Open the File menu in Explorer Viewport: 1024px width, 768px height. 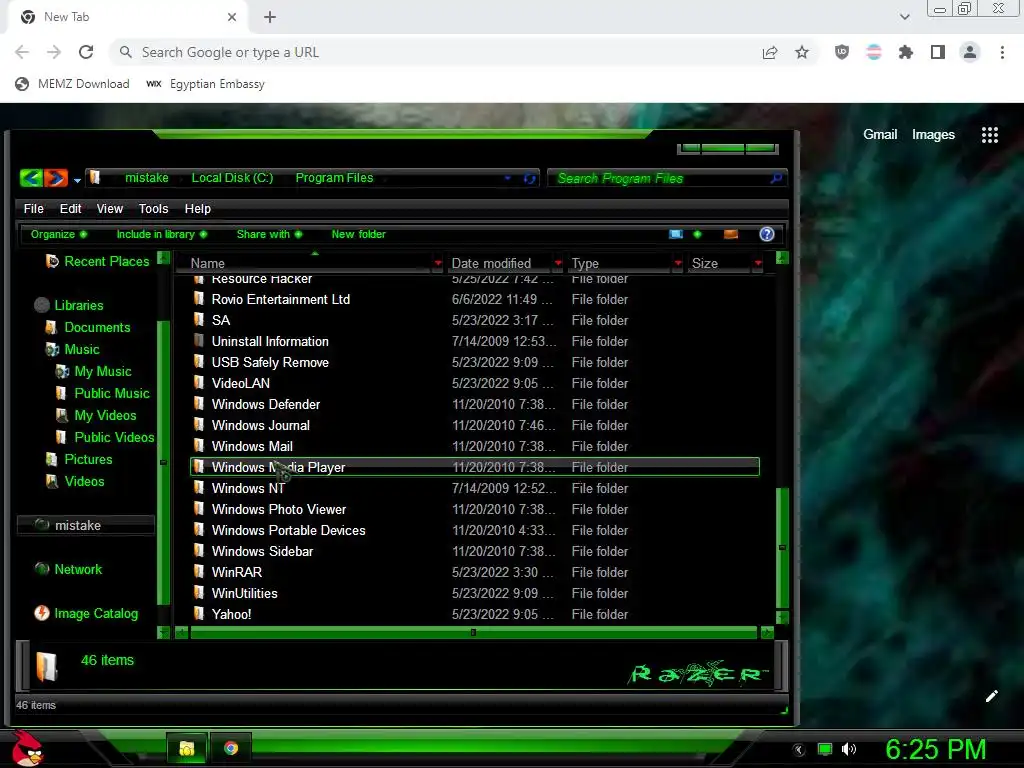pyautogui.click(x=33, y=208)
